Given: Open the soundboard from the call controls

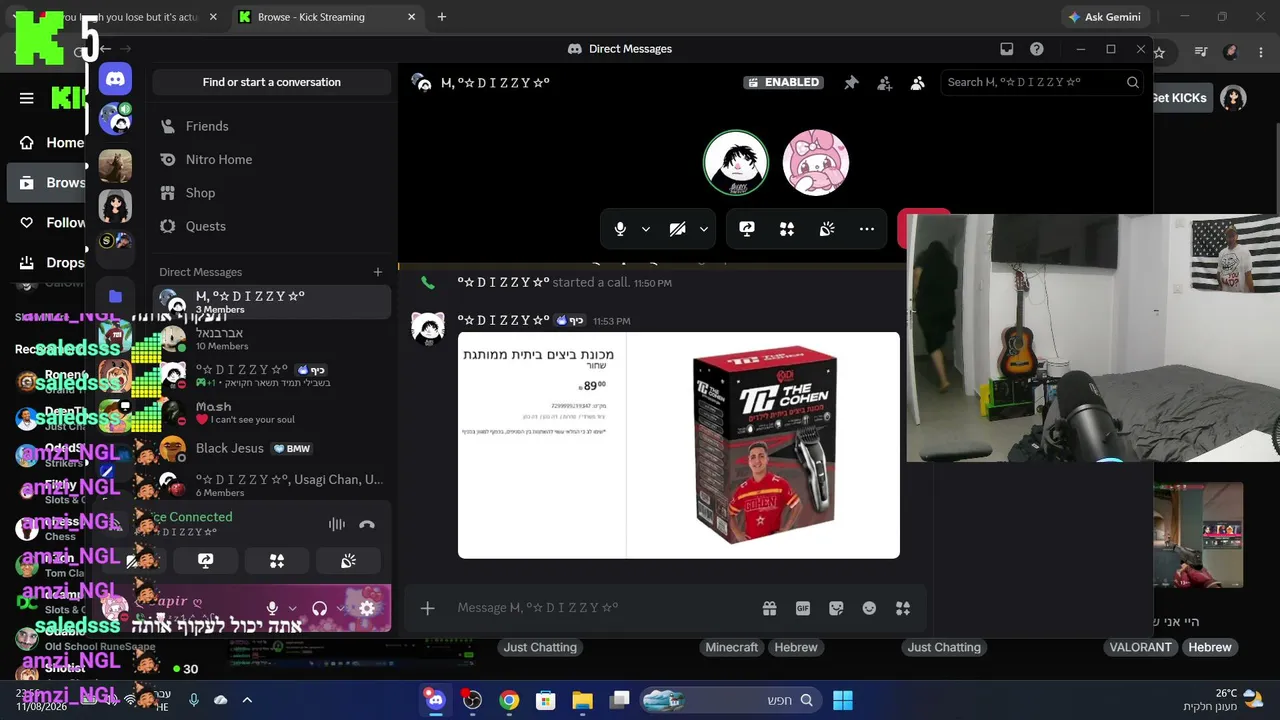Looking at the screenshot, I should coord(827,229).
